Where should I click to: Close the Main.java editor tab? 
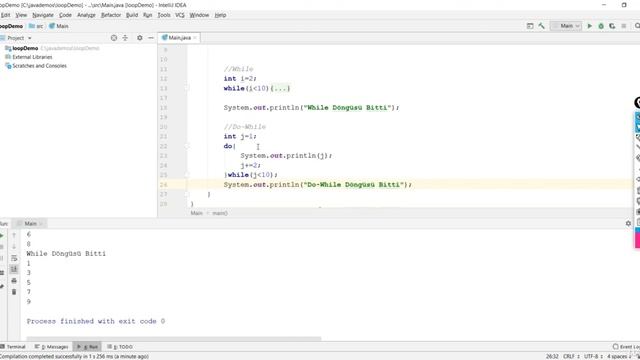pyautogui.click(x=195, y=38)
